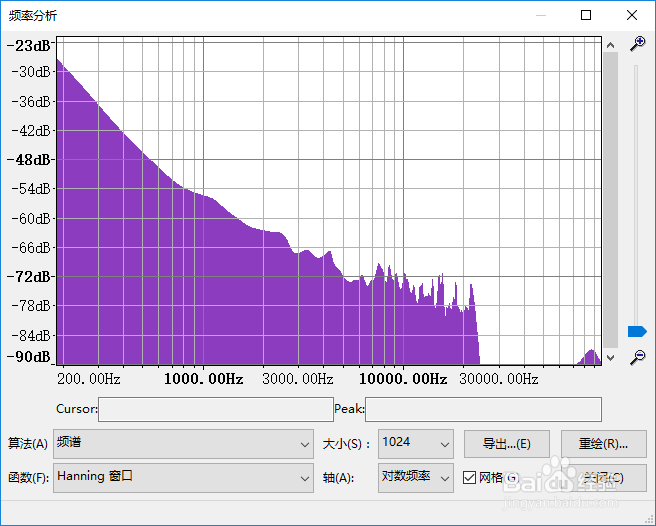Click the zoom out magnifier icon
This screenshot has height=526, width=656.
[638, 357]
